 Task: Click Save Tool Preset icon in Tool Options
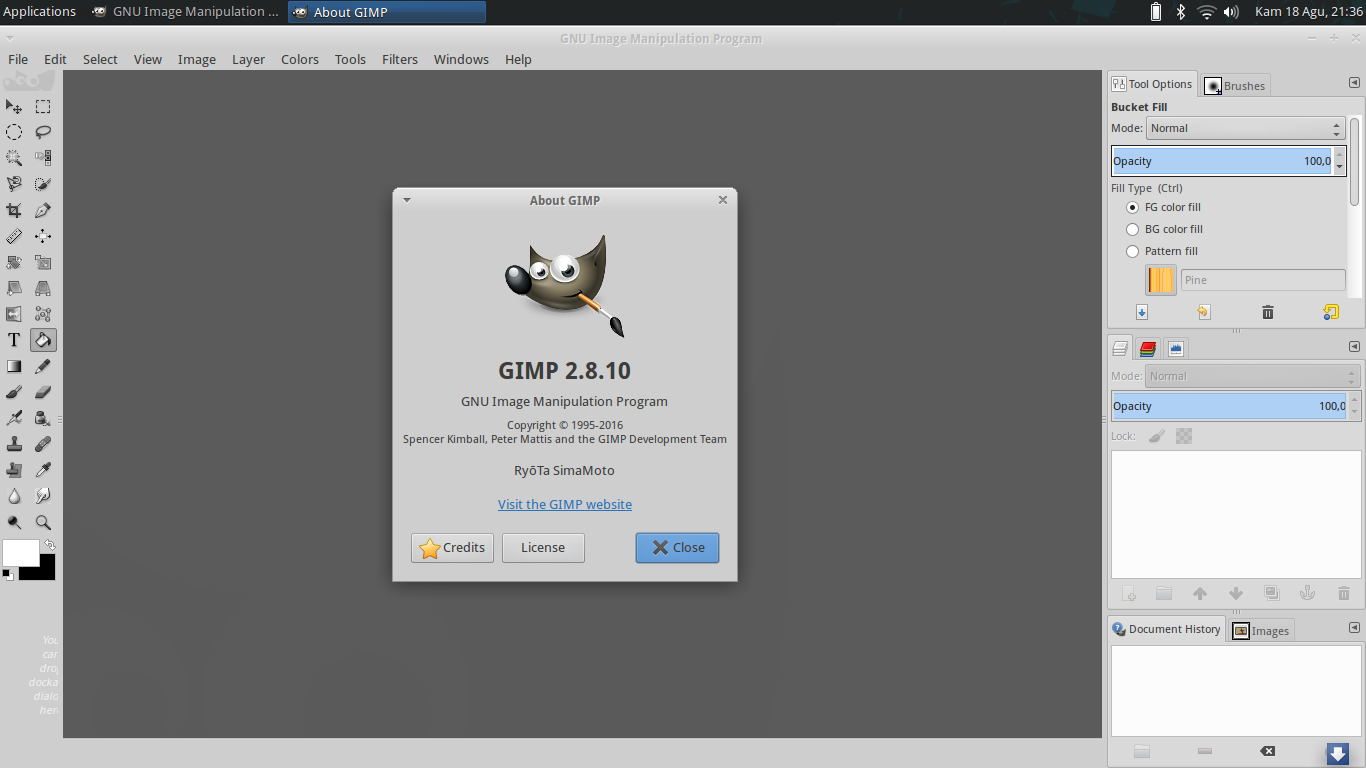tap(1142, 312)
